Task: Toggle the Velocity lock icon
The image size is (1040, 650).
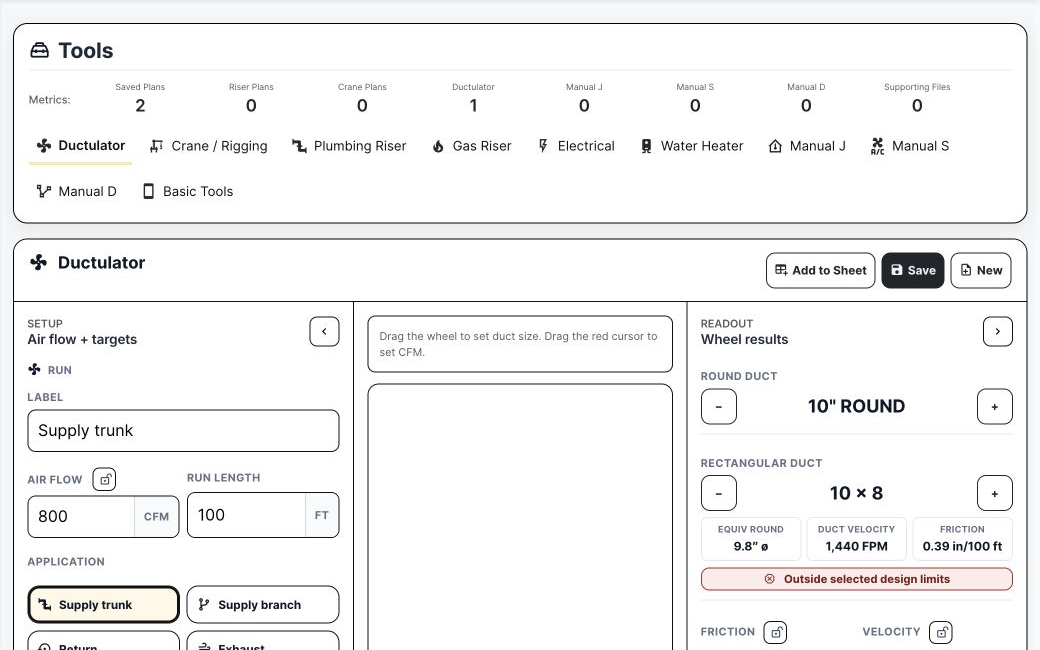Action: click(x=941, y=632)
